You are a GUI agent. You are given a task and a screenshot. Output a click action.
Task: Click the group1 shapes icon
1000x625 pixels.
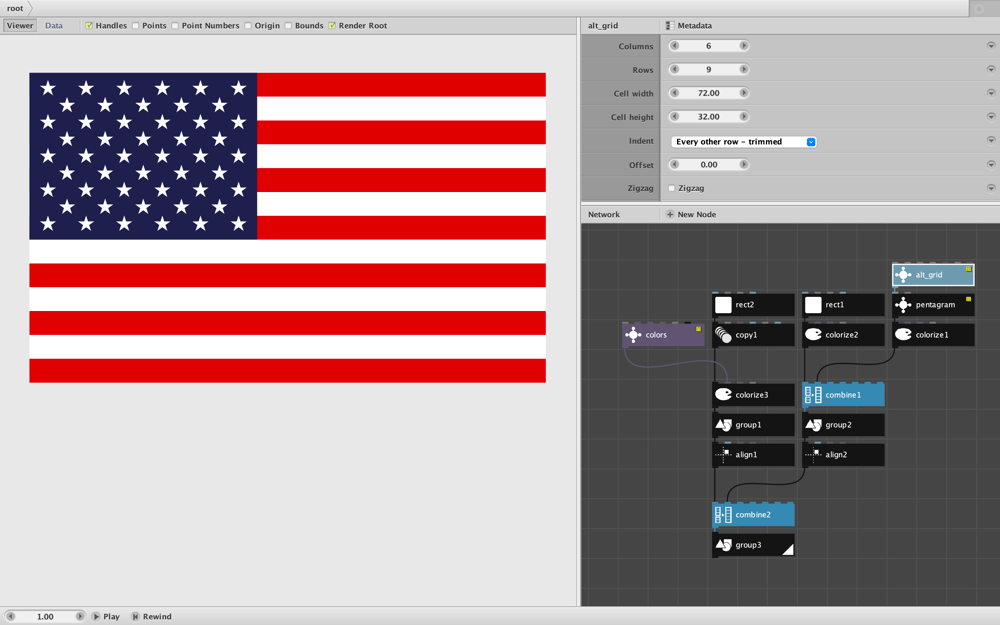pyautogui.click(x=723, y=425)
